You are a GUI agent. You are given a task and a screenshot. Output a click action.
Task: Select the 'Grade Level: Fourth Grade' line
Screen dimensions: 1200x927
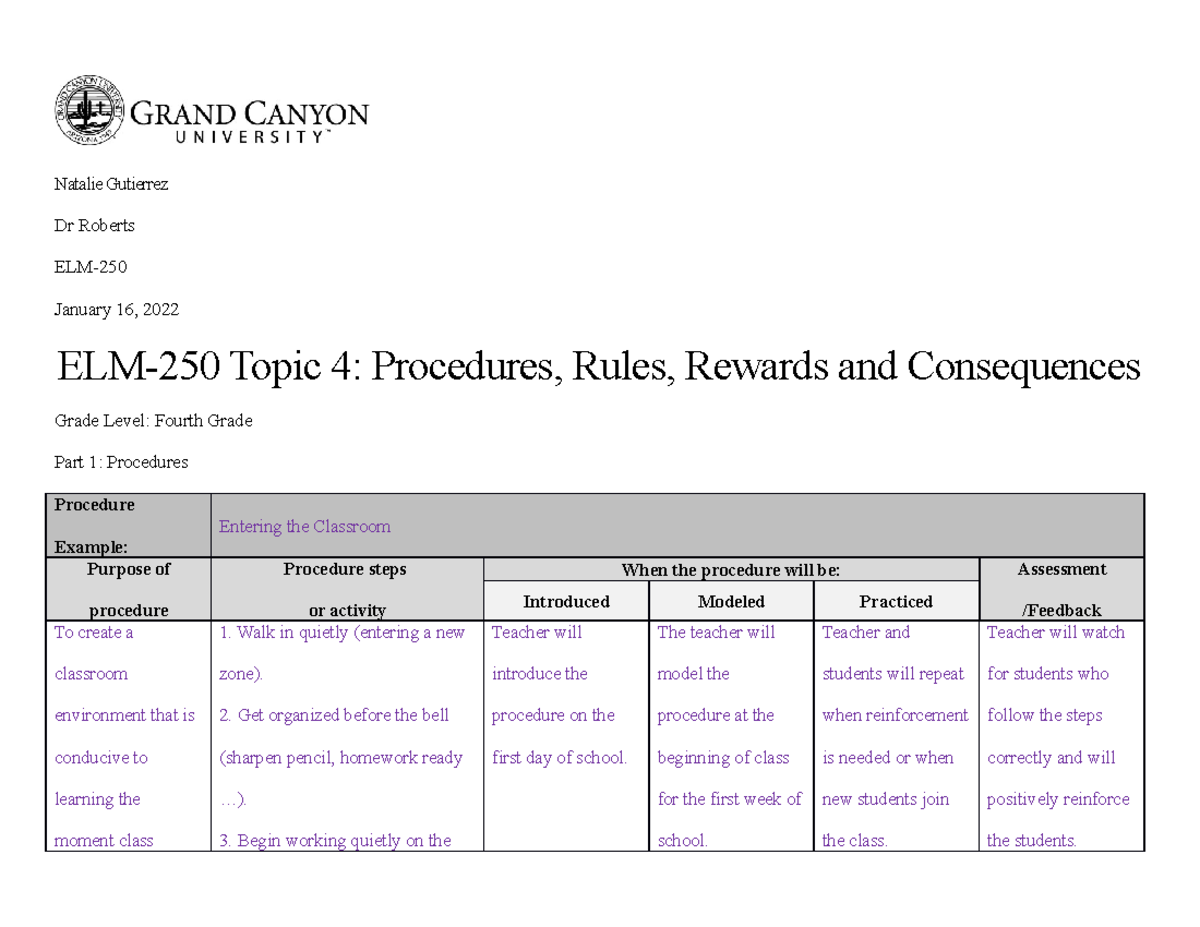153,420
